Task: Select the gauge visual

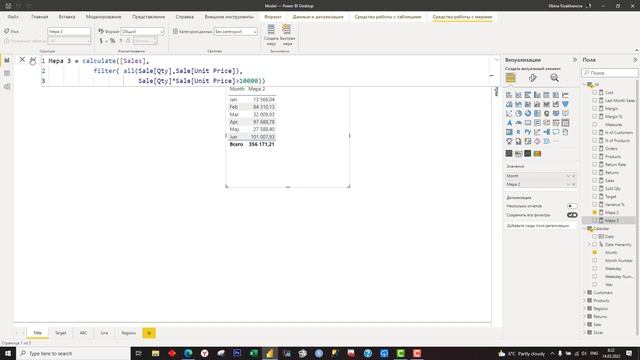Action: [x=518, y=123]
